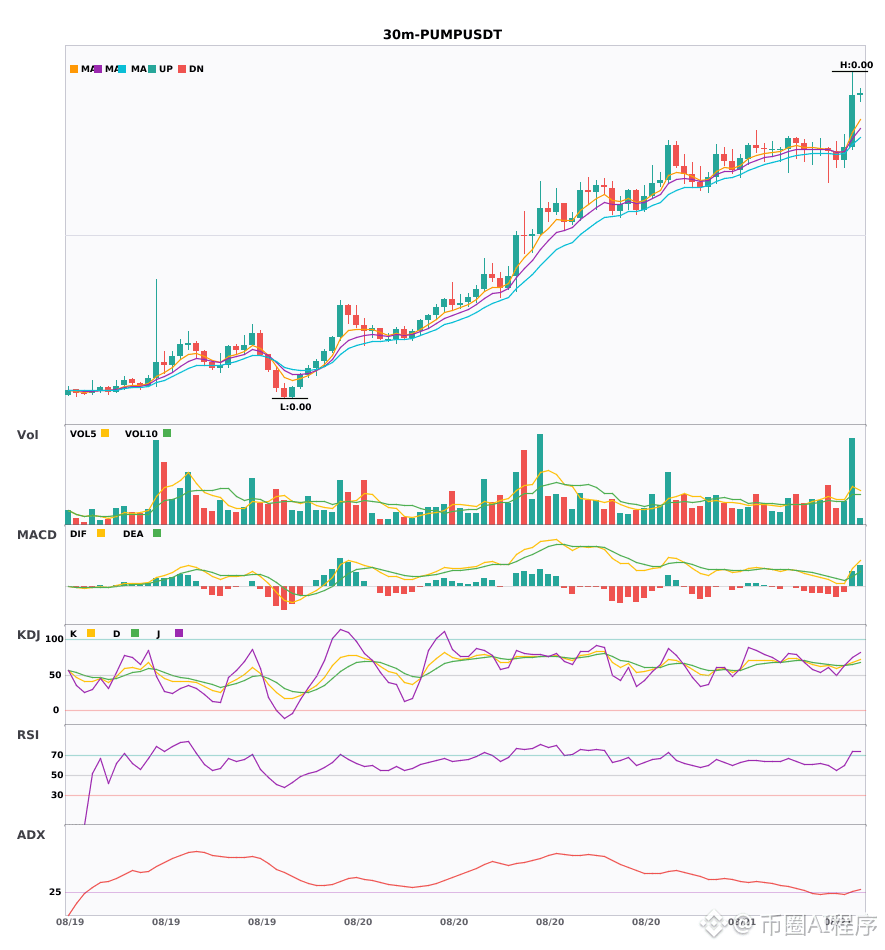Screen dimensions: 885x950
Task: Click the RSI axis value 70
Action: [x=57, y=755]
